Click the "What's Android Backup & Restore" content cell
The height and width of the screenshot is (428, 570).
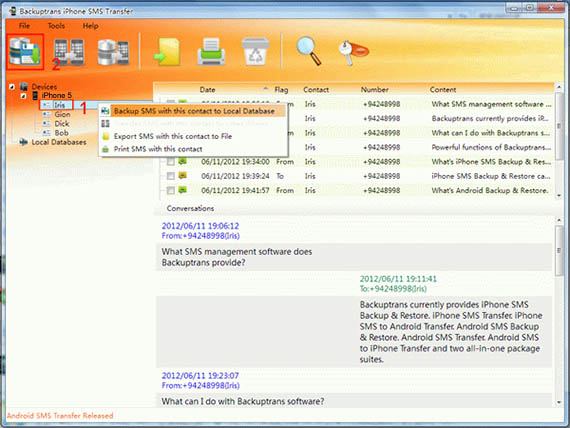coord(490,190)
